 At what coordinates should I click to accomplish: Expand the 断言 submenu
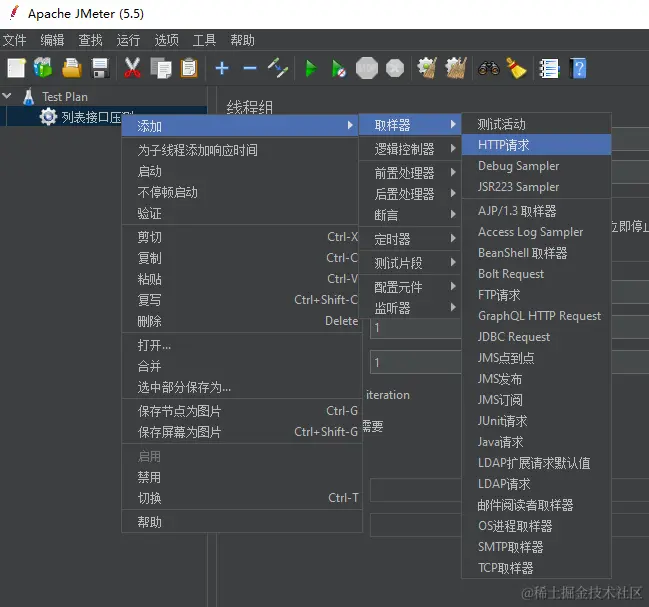(410, 215)
